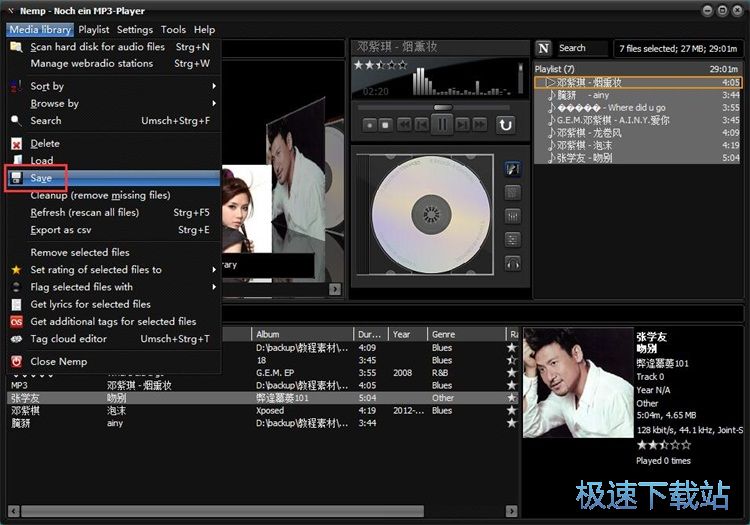
Task: Select playlist item 'G.E.M.邓紫棋 - A.I.N.Y.爱你'
Action: 638,120
